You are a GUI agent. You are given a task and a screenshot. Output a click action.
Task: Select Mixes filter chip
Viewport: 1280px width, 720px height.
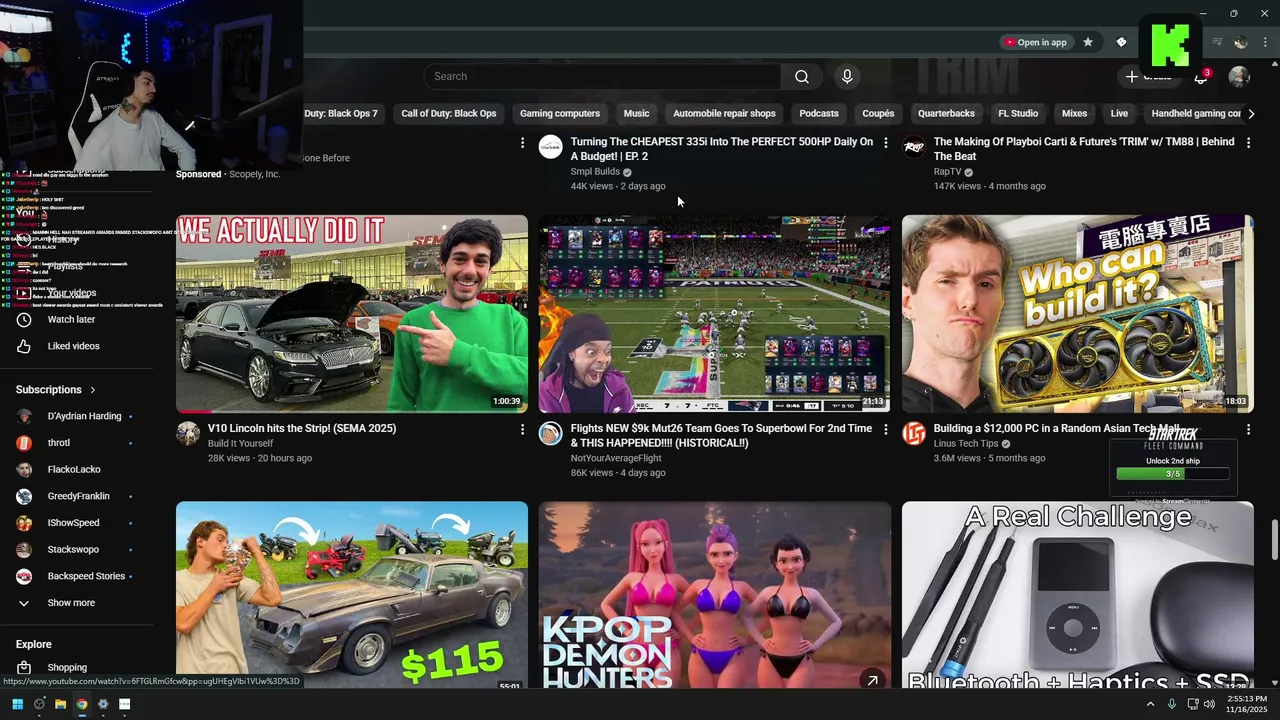[x=1074, y=114]
